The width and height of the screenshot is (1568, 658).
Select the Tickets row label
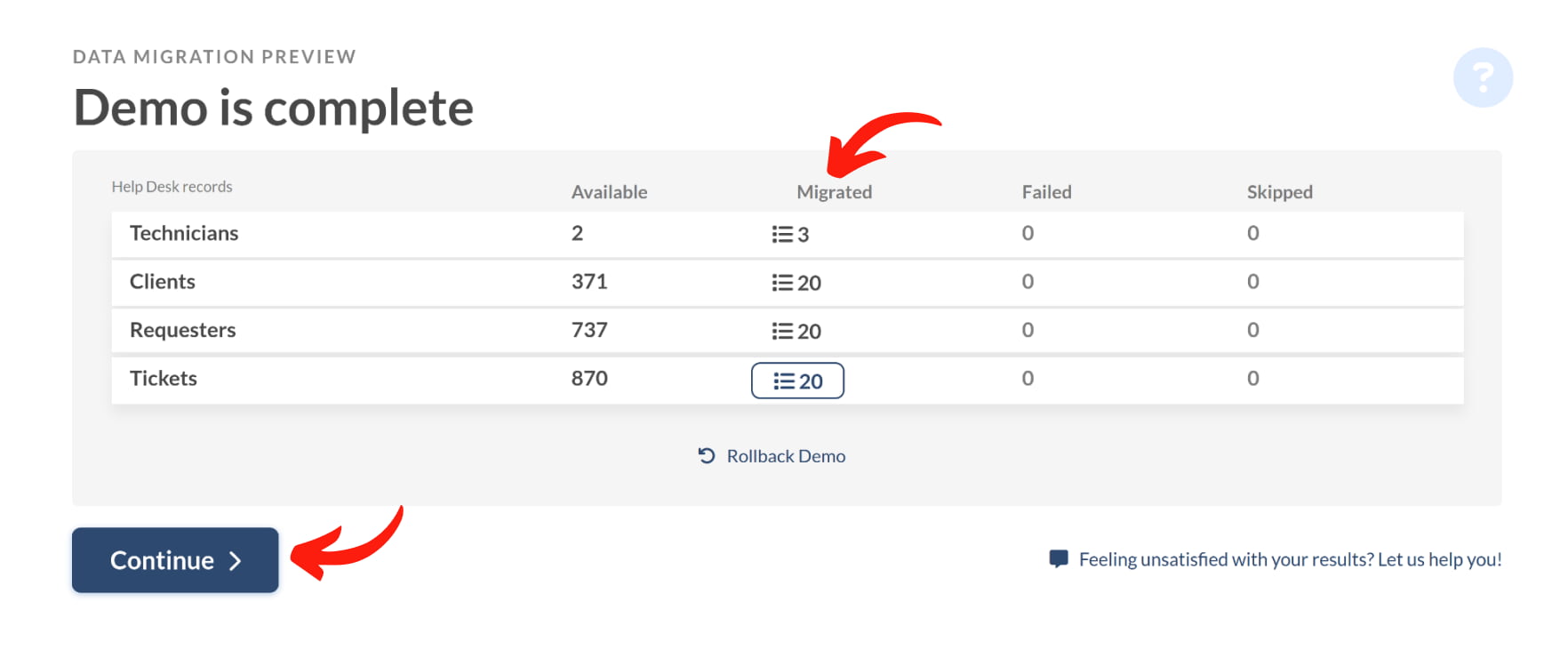164,379
